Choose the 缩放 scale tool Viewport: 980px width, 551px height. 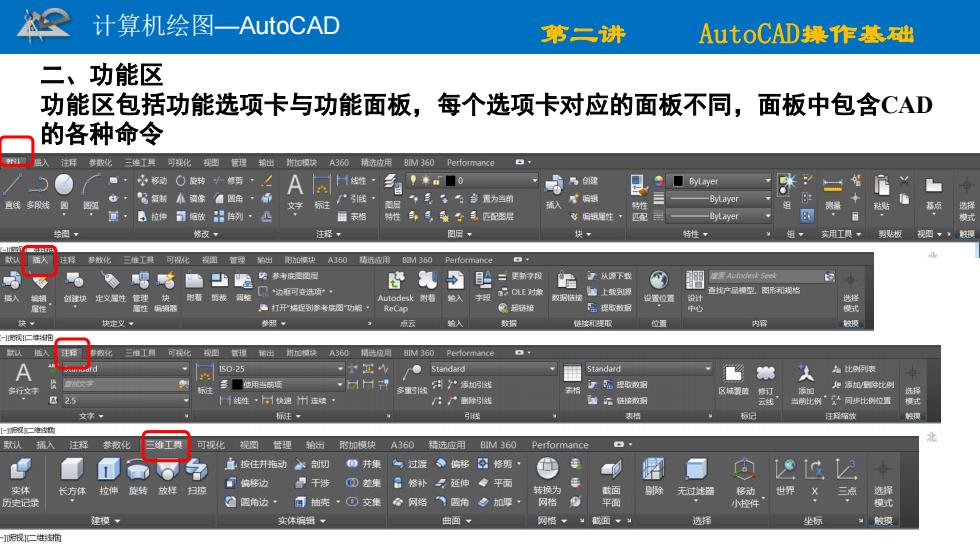190,216
